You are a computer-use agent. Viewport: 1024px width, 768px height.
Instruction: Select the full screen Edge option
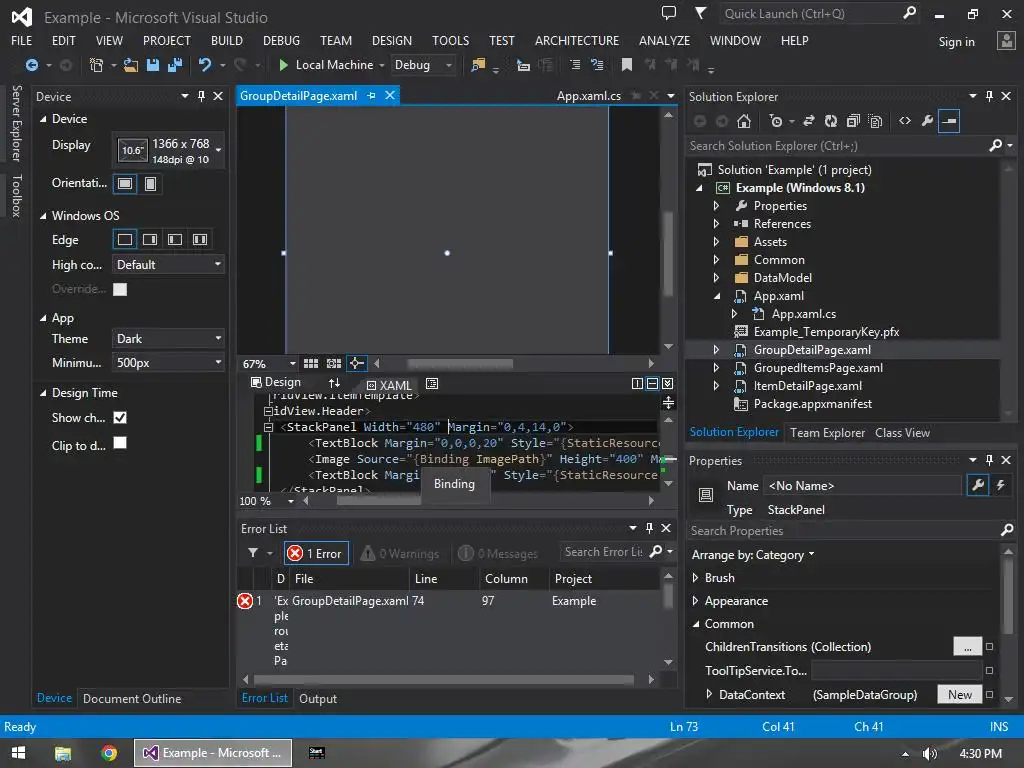coord(125,240)
